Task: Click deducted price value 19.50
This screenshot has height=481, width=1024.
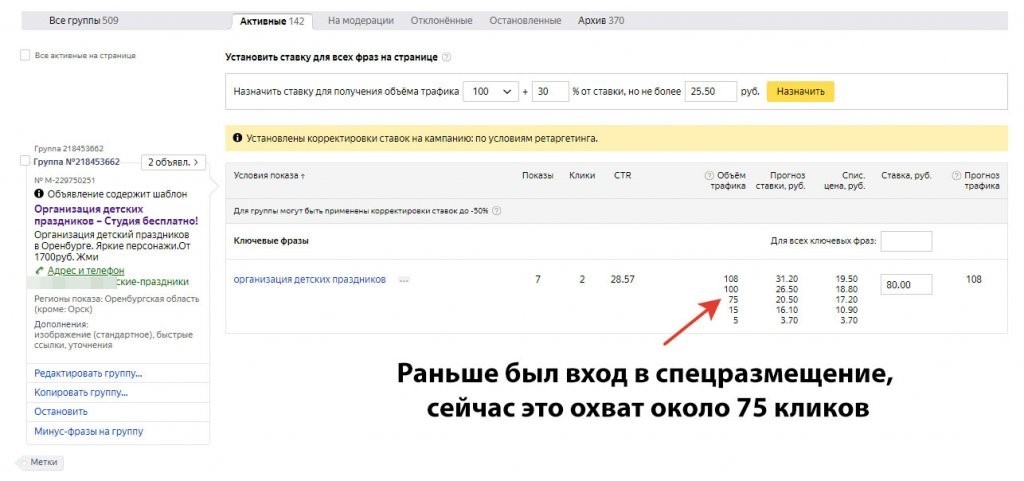Action: [846, 279]
